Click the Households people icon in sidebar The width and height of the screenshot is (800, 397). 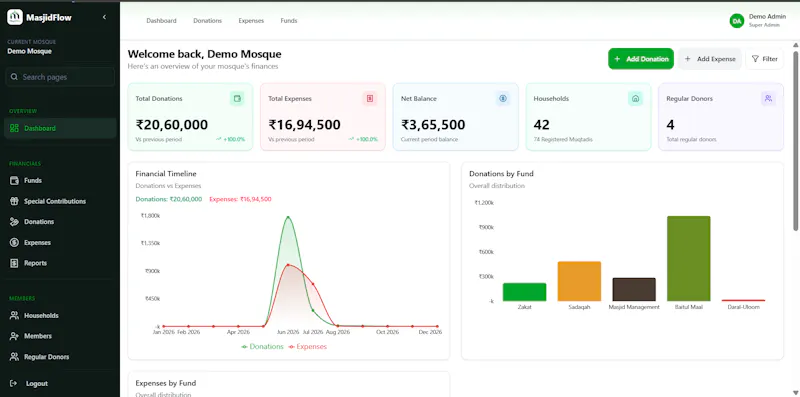click(x=14, y=316)
